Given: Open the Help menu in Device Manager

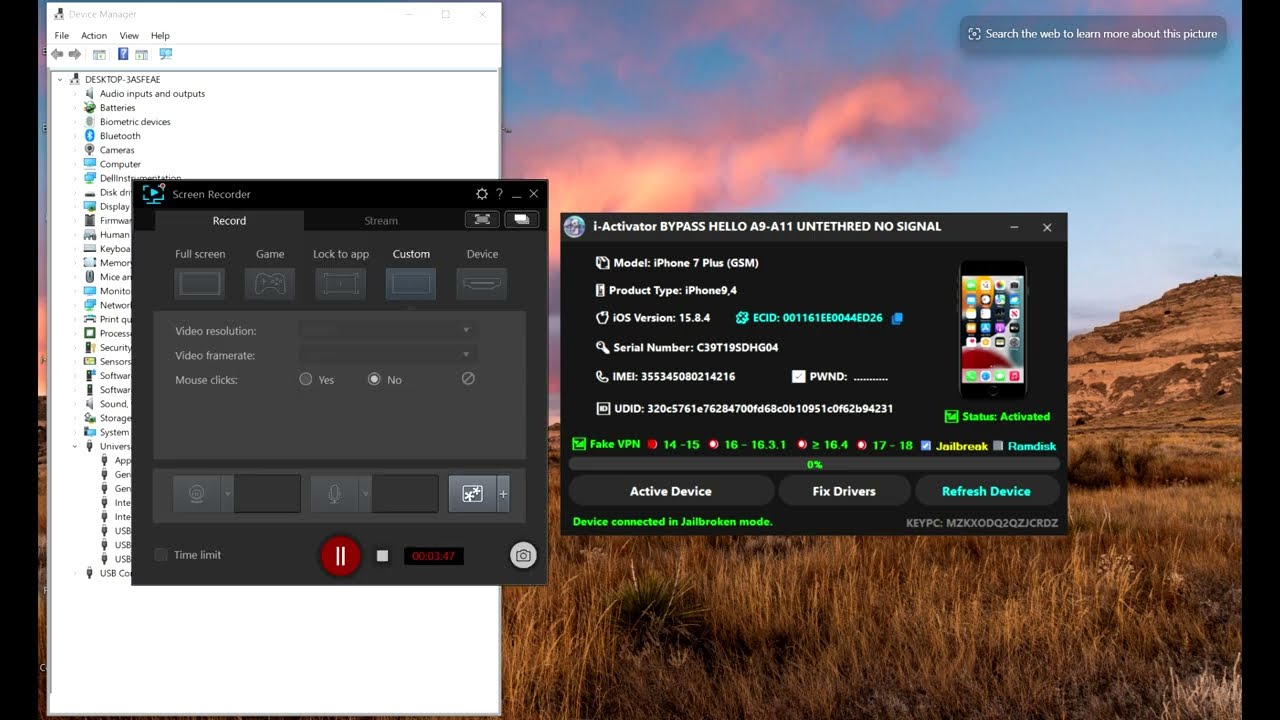Looking at the screenshot, I should pos(160,35).
